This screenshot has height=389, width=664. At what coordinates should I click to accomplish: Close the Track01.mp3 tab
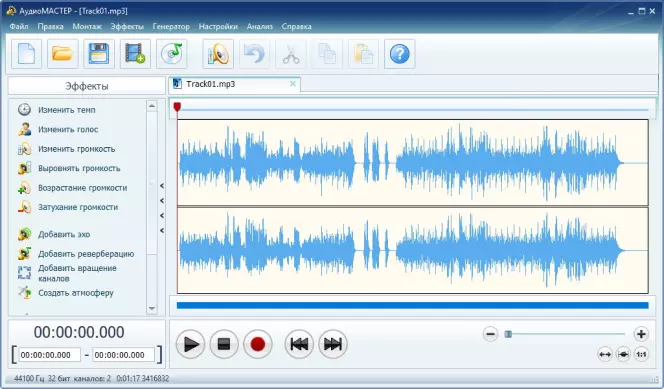pos(293,84)
